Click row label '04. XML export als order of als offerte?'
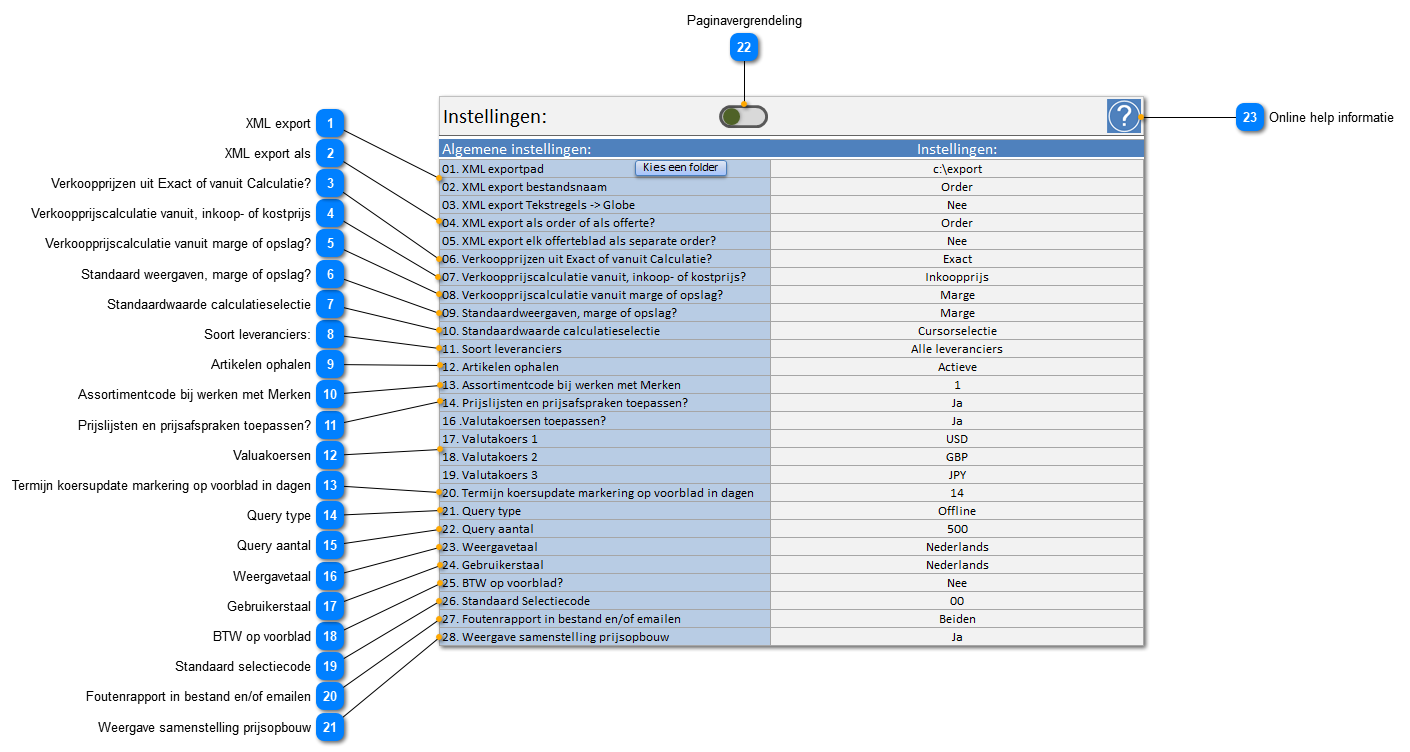The width and height of the screenshot is (1410, 752). click(x=548, y=223)
